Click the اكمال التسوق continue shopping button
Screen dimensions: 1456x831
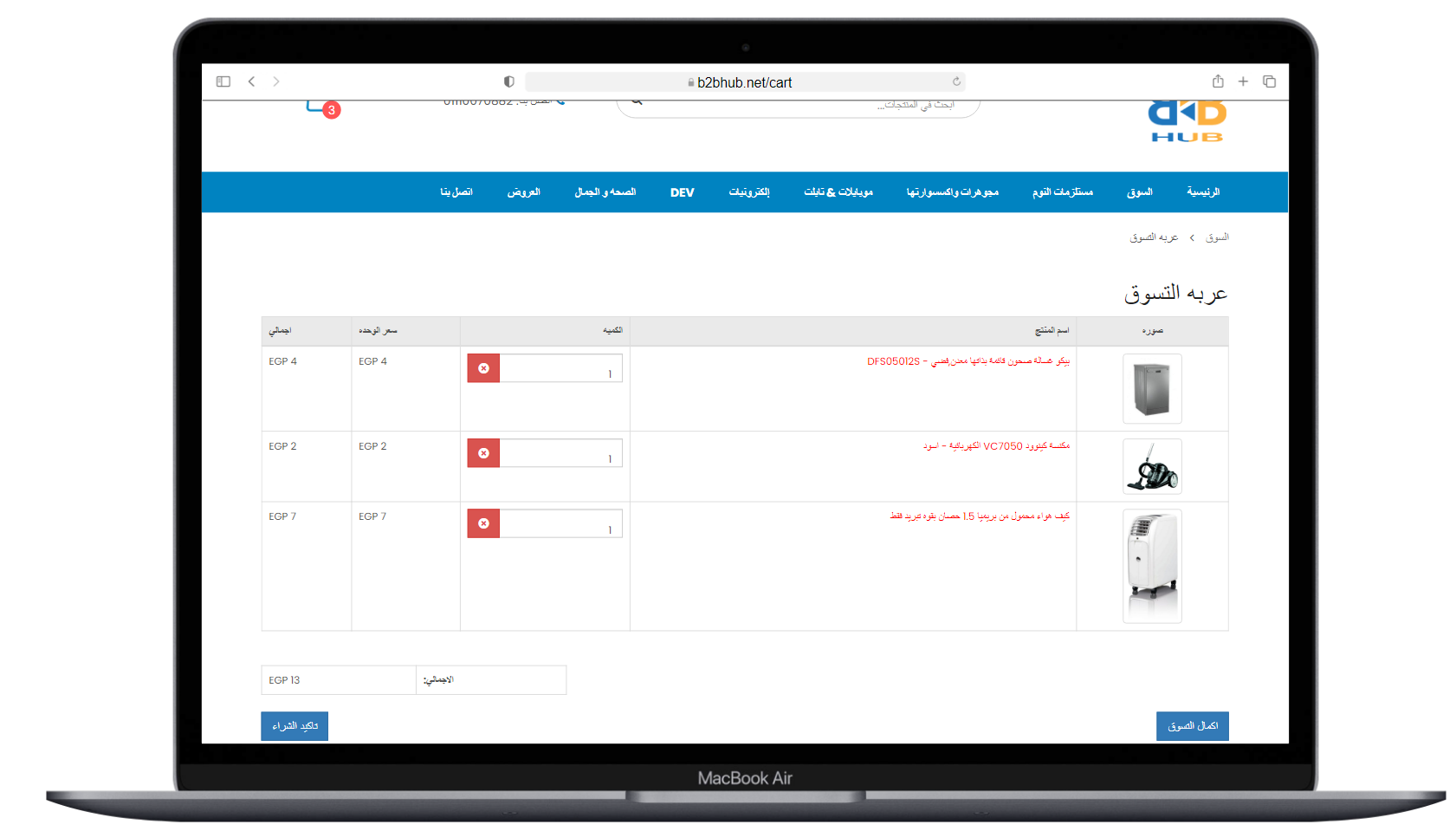[1193, 726]
